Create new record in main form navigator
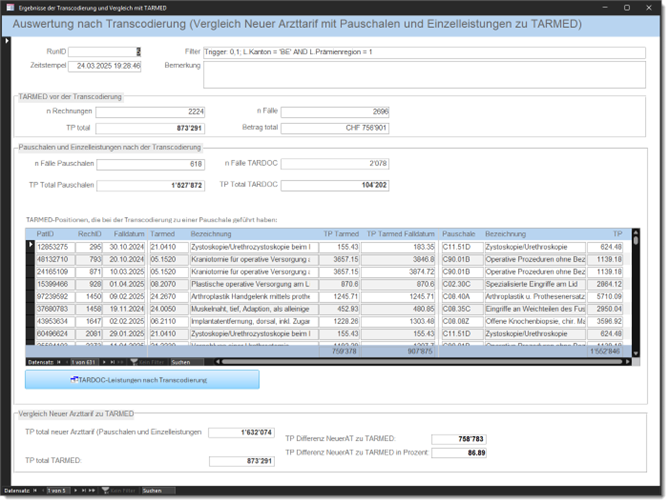The width and height of the screenshot is (669, 503). click(92, 491)
